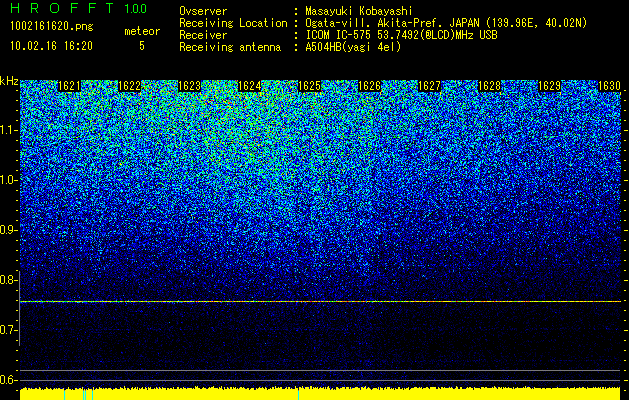The width and height of the screenshot is (629, 400).
Task: Click the 1621 time marker label
Action: pos(69,86)
